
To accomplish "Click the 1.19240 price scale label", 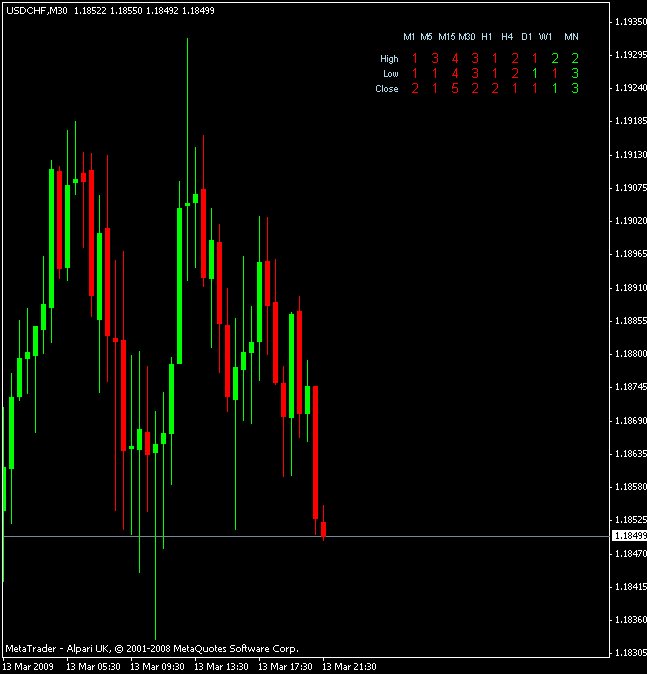I will click(631, 88).
